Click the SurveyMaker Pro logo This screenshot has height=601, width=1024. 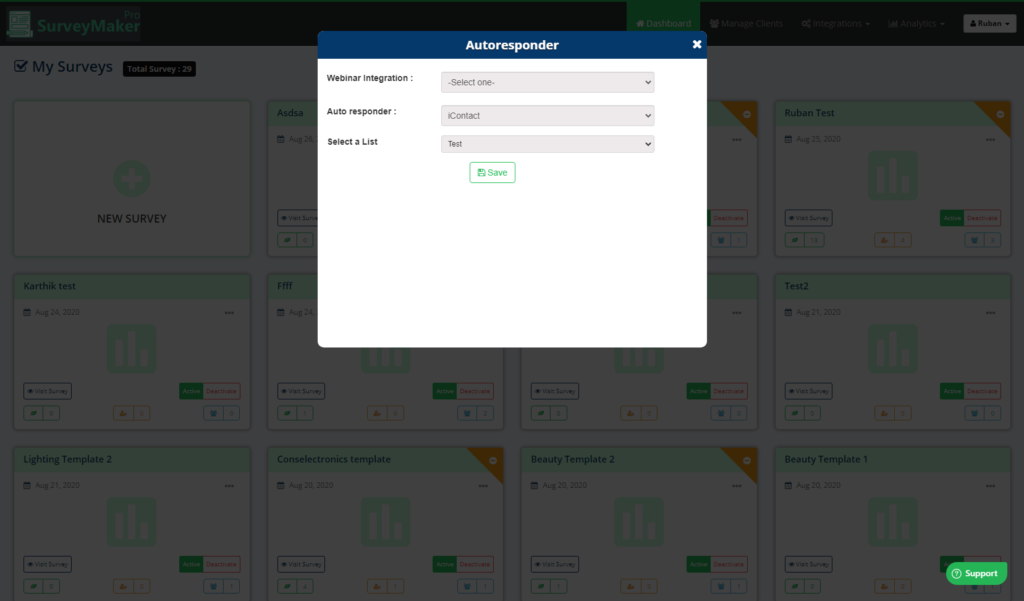73,24
